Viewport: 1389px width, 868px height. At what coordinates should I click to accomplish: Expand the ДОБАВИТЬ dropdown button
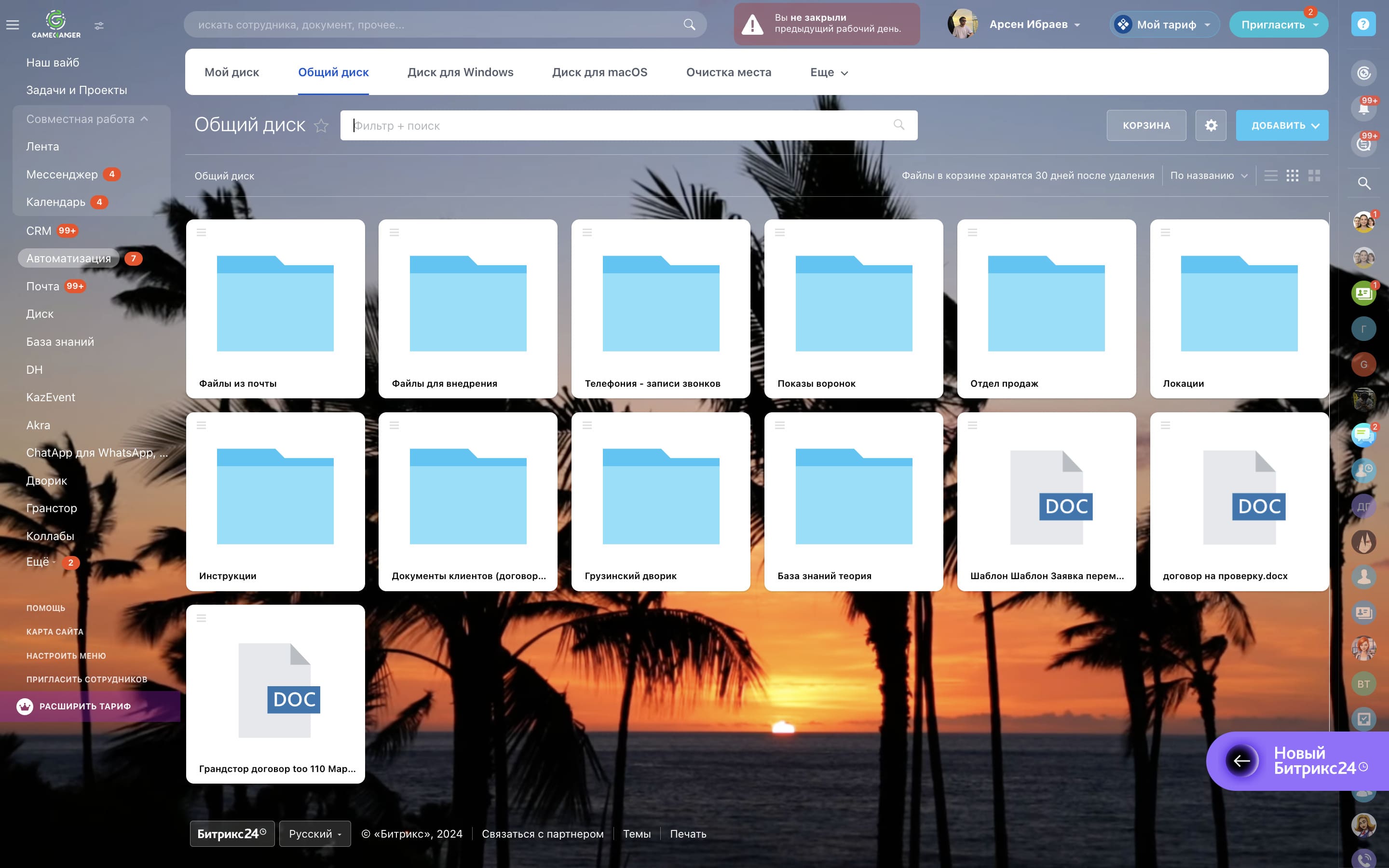(x=1281, y=125)
